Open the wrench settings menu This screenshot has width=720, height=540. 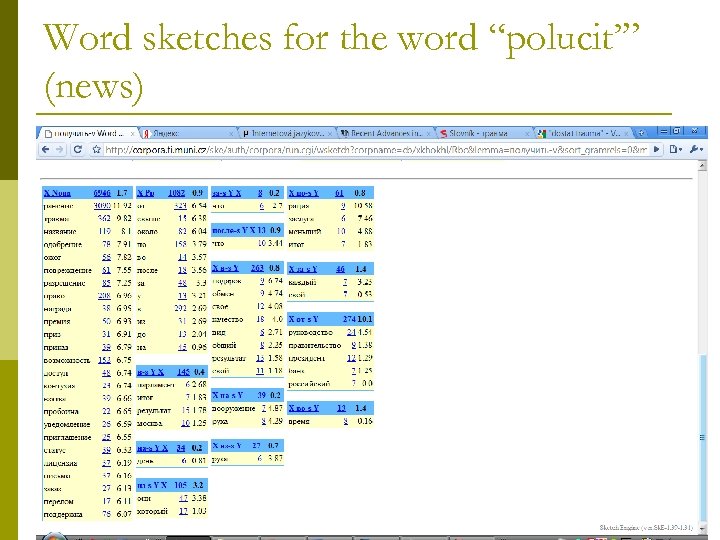point(696,149)
